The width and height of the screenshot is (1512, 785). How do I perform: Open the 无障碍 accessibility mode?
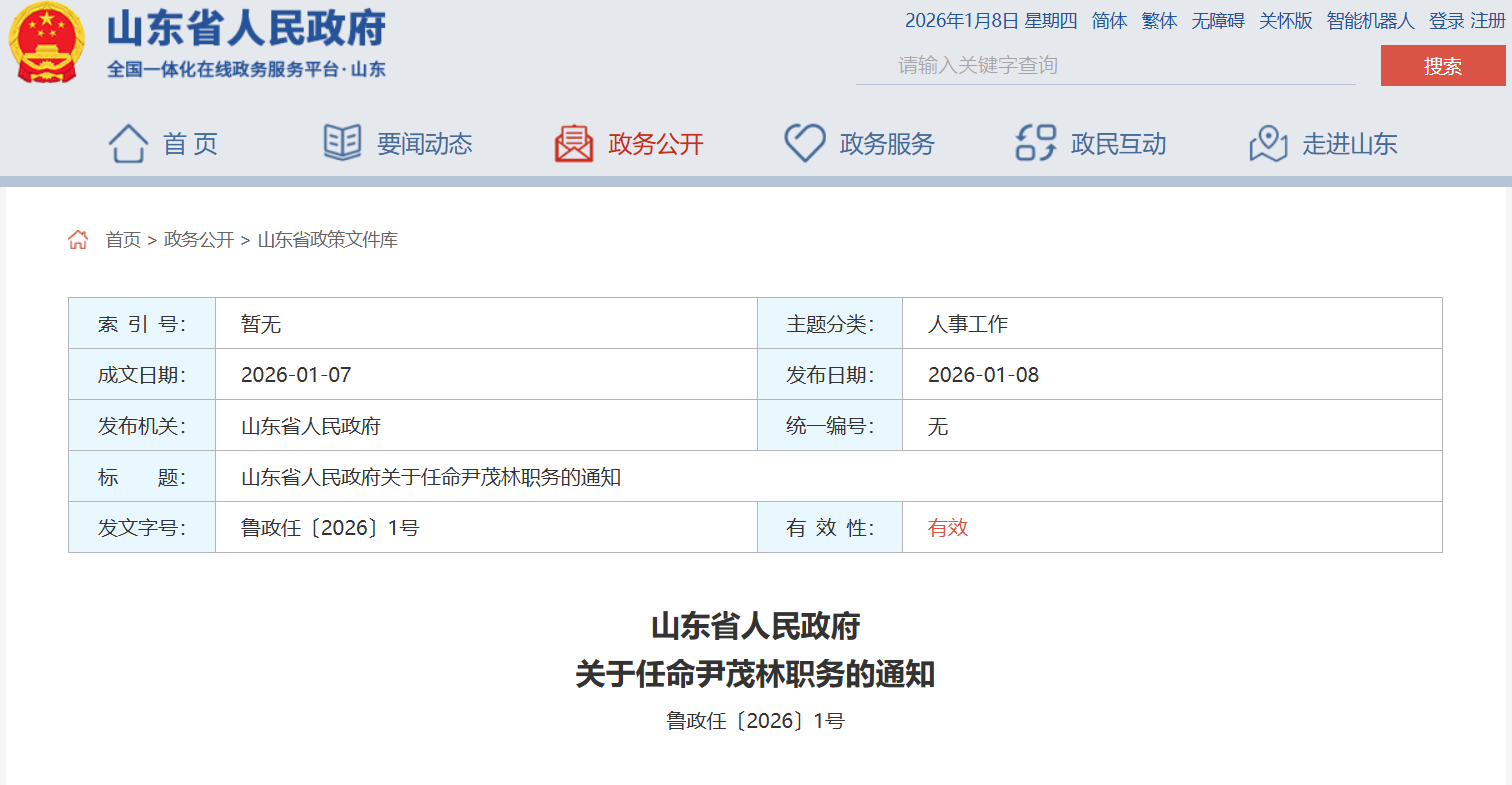[1217, 21]
